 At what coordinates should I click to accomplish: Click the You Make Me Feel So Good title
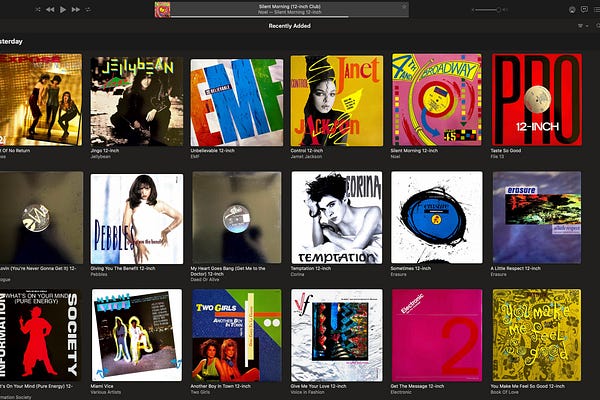pos(527,386)
